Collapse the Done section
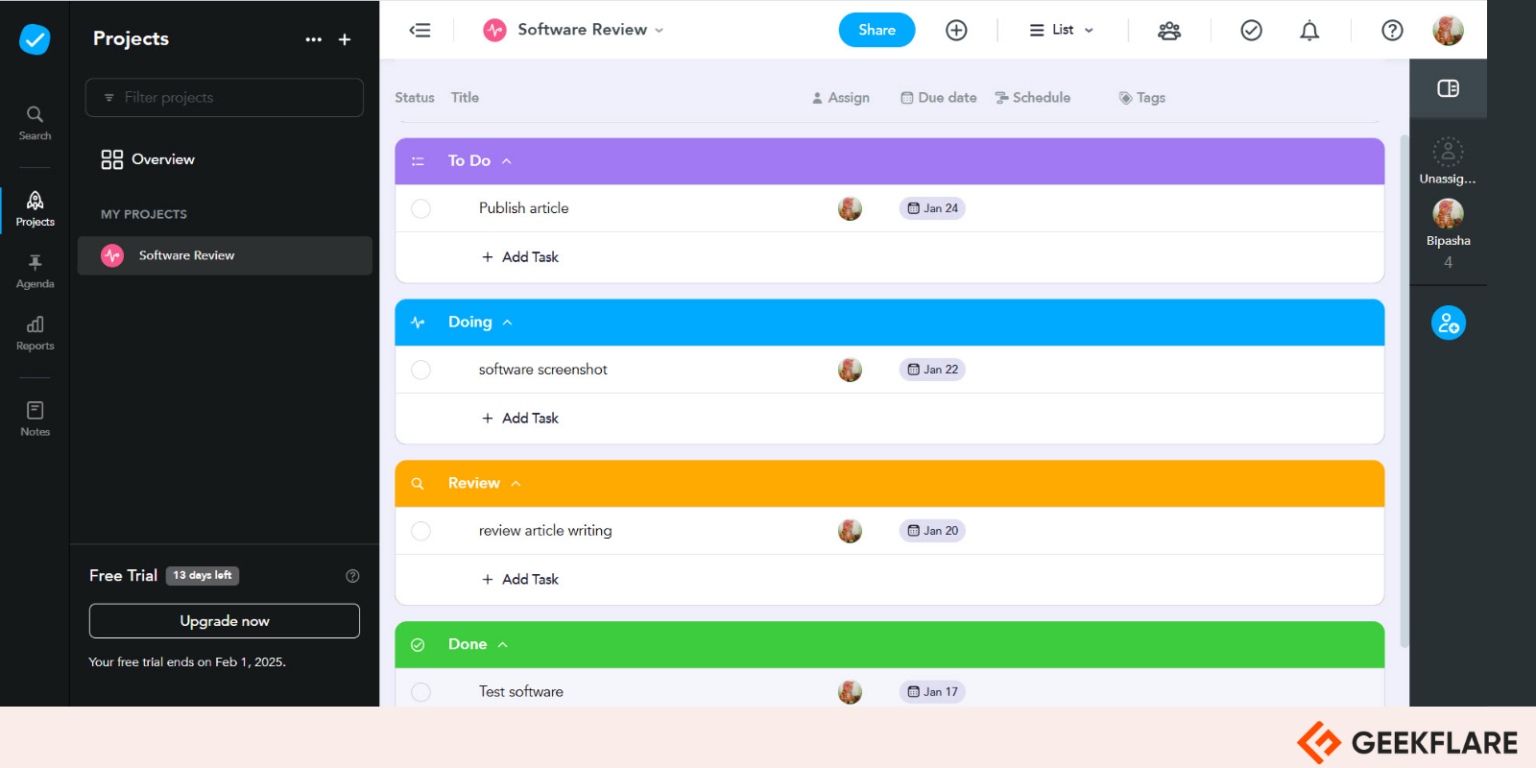The image size is (1536, 768). 503,645
